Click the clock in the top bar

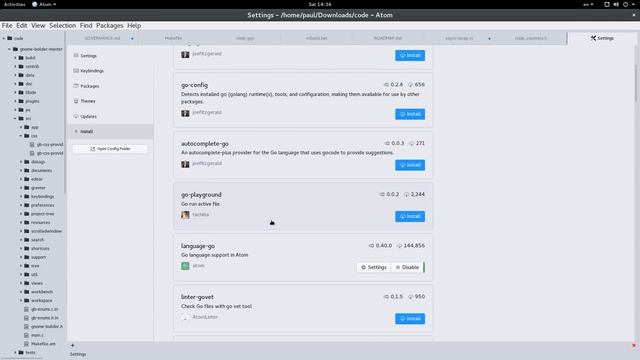(320, 4)
